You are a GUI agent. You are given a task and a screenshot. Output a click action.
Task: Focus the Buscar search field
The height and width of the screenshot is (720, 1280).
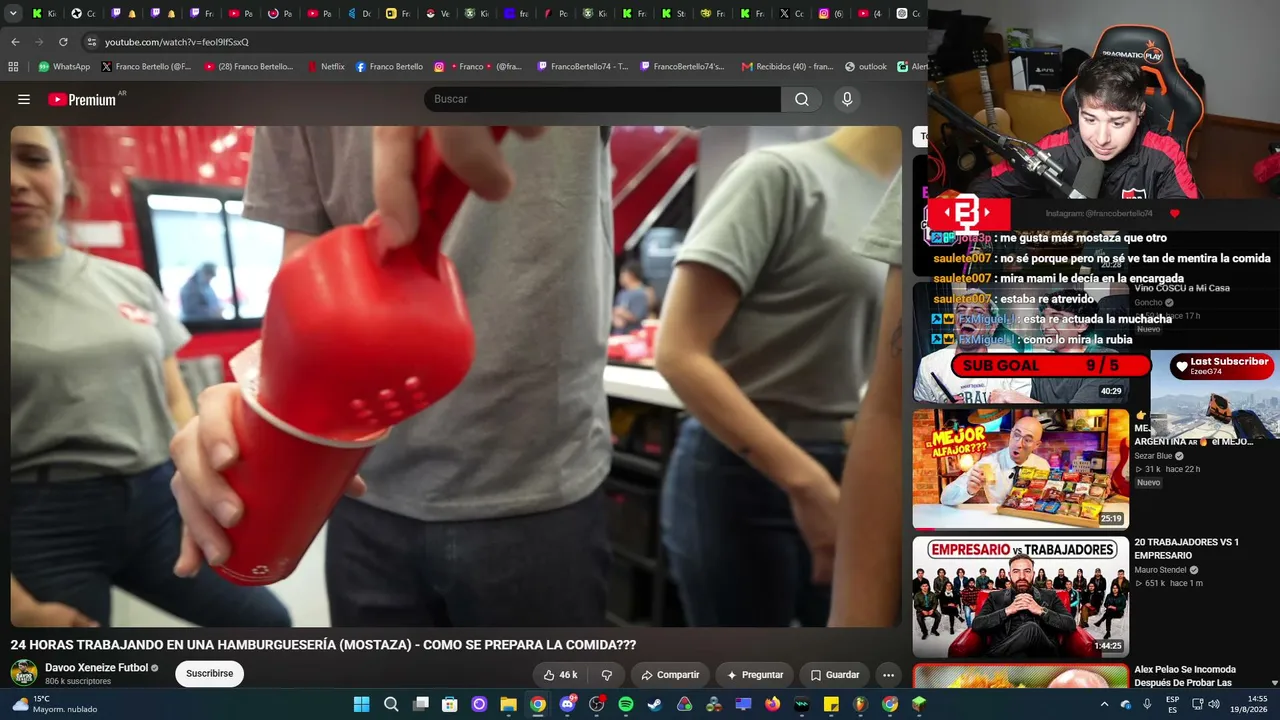click(603, 99)
